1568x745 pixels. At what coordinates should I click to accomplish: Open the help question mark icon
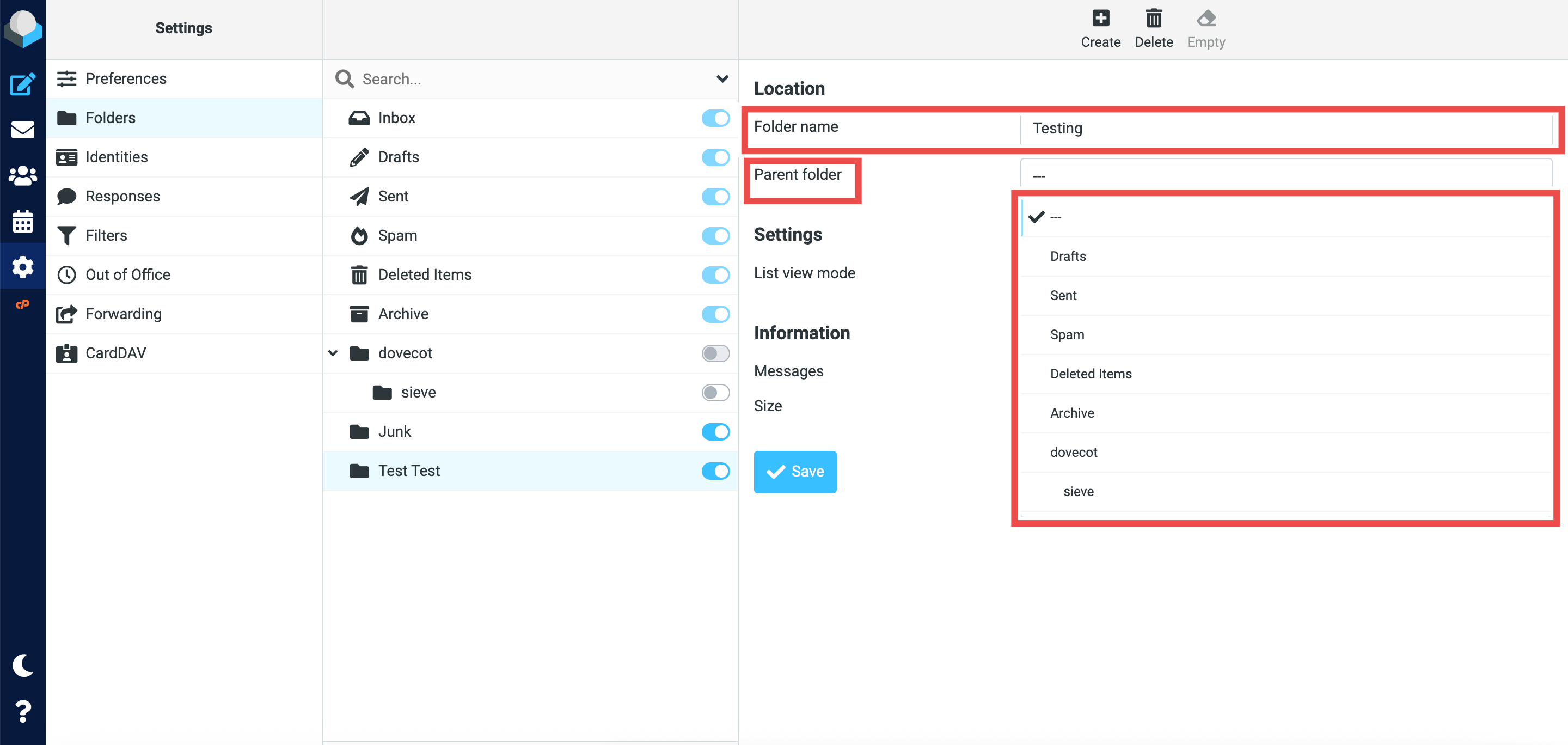coord(22,711)
